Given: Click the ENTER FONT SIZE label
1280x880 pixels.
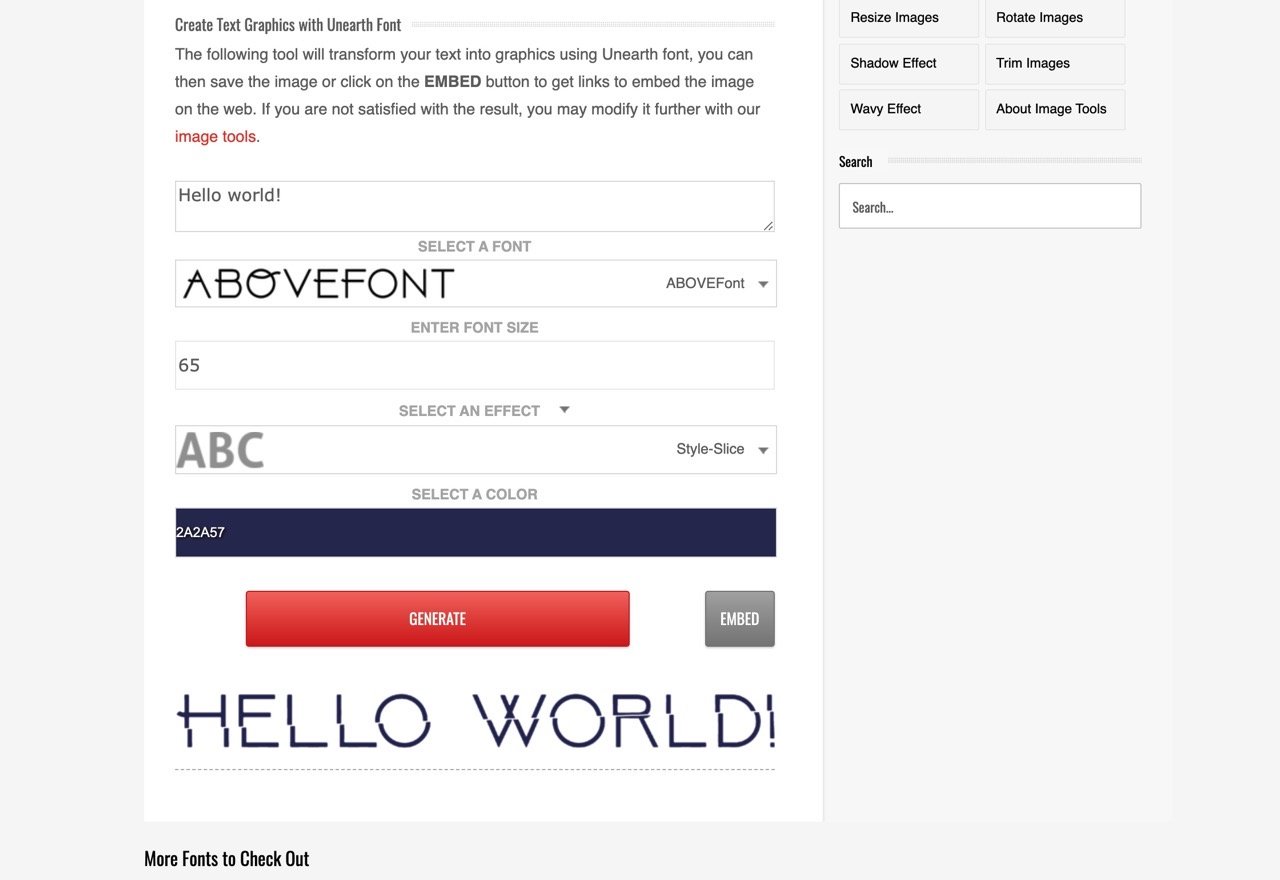Looking at the screenshot, I should click(x=474, y=327).
